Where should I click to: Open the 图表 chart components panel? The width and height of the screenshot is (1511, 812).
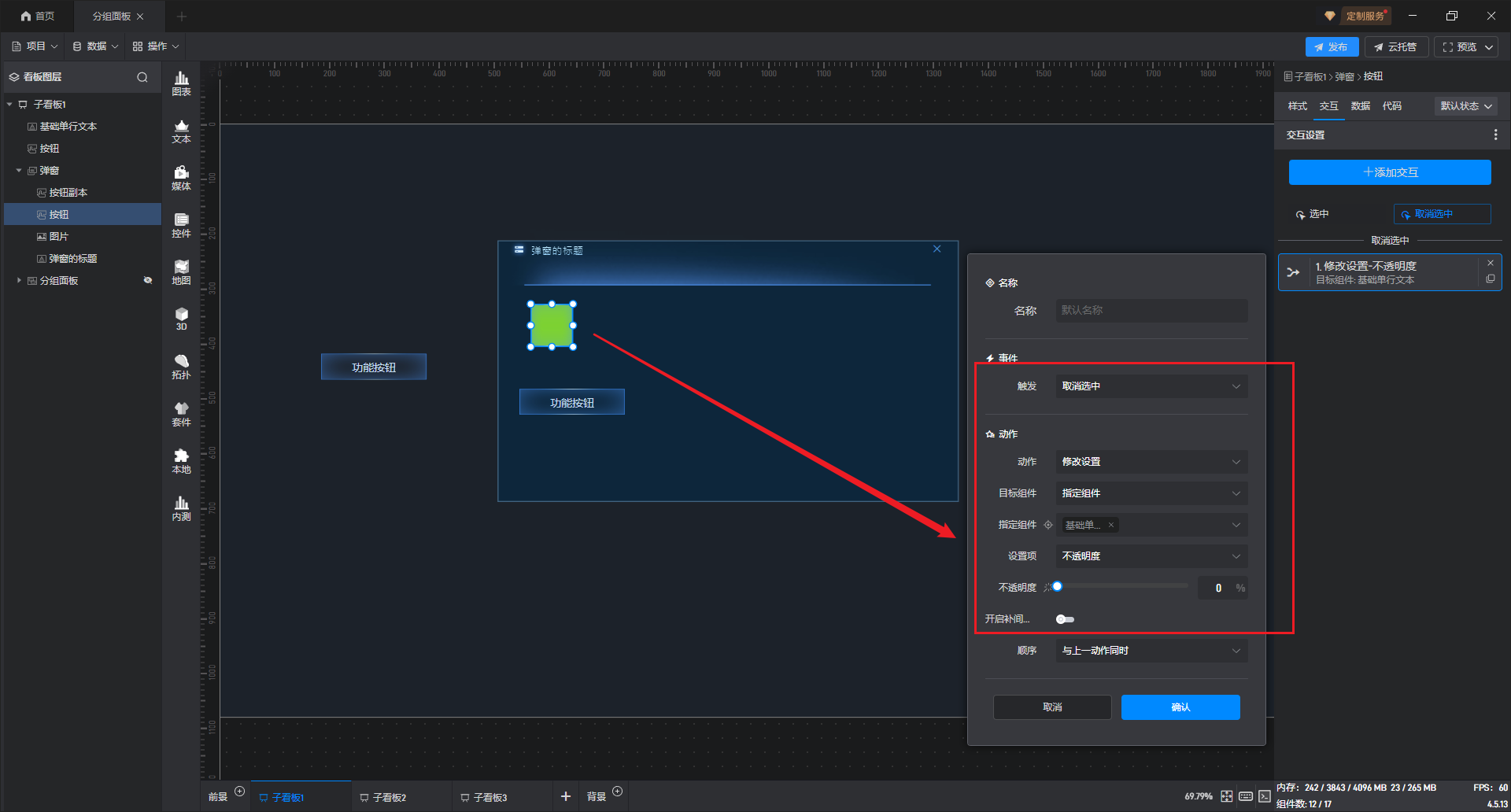[x=181, y=83]
